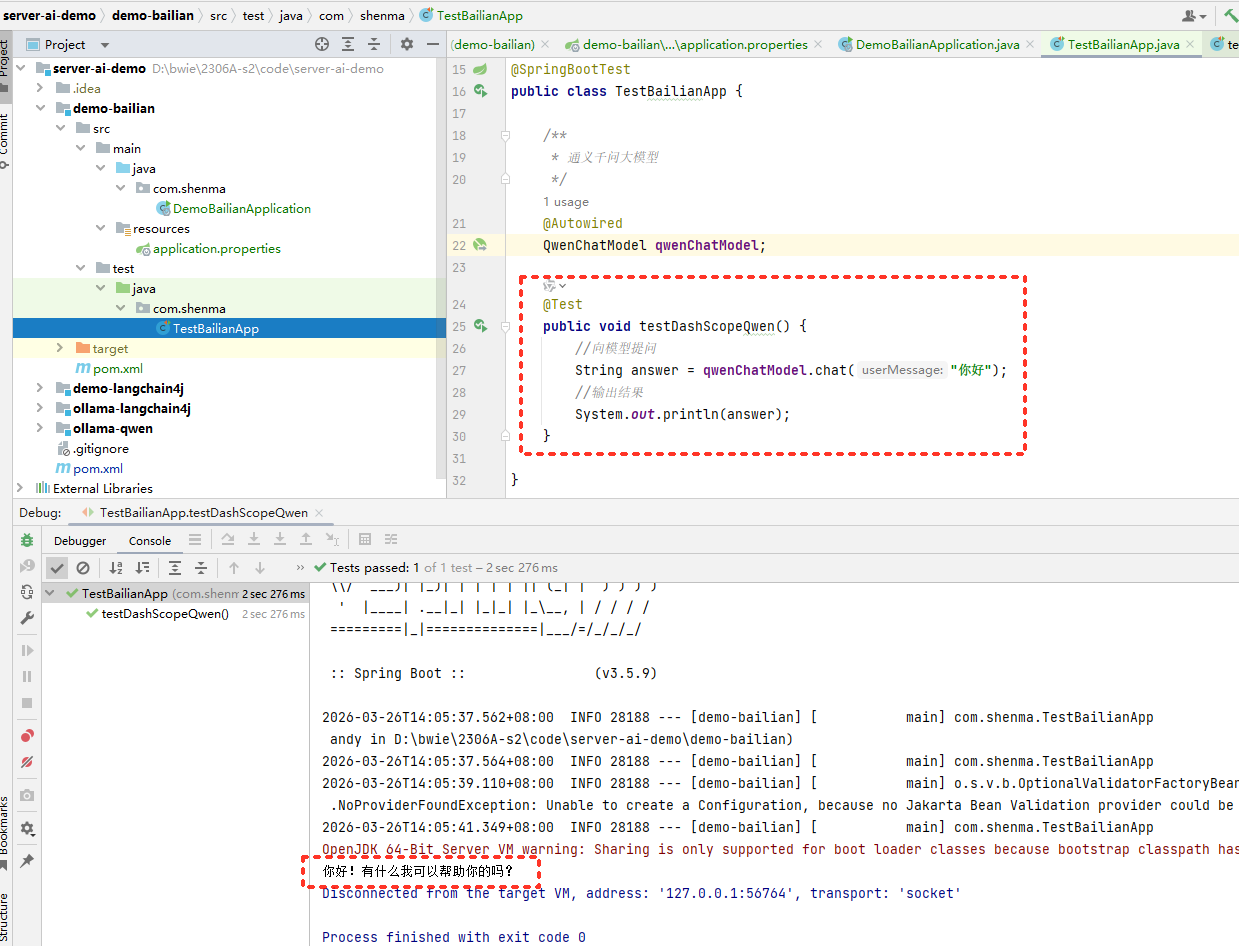Toggle Show Ignored tests button

pos(83,568)
